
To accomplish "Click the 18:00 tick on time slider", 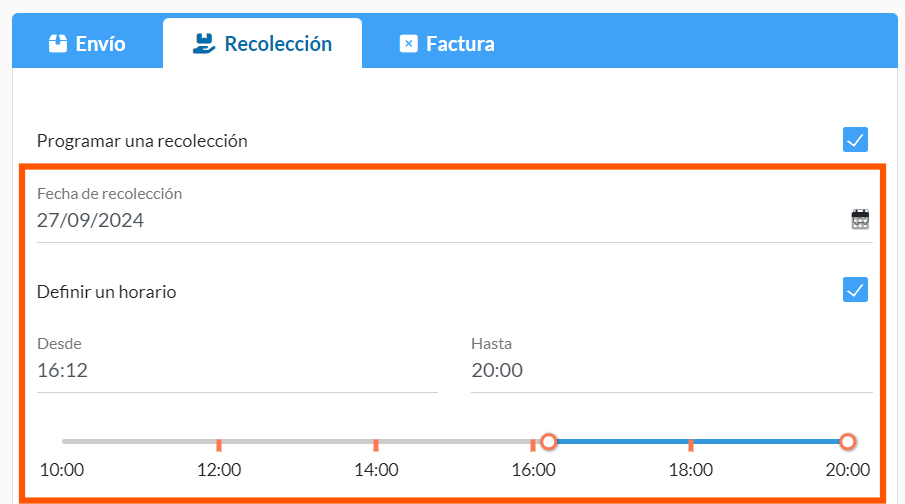I will click(x=691, y=445).
